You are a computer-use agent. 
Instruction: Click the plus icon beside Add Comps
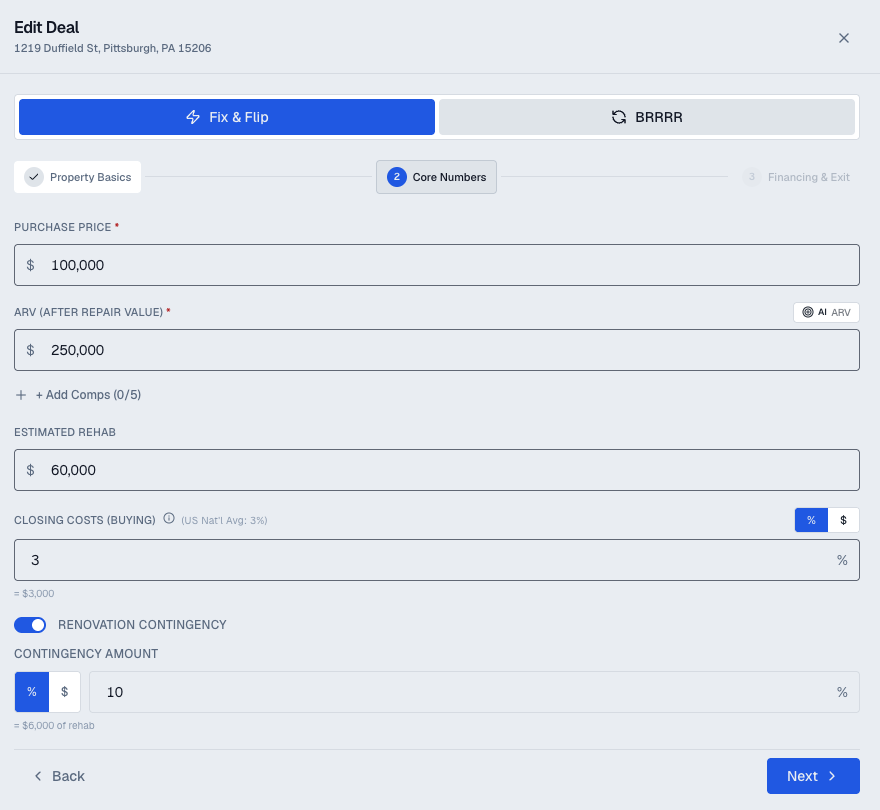coord(21,395)
